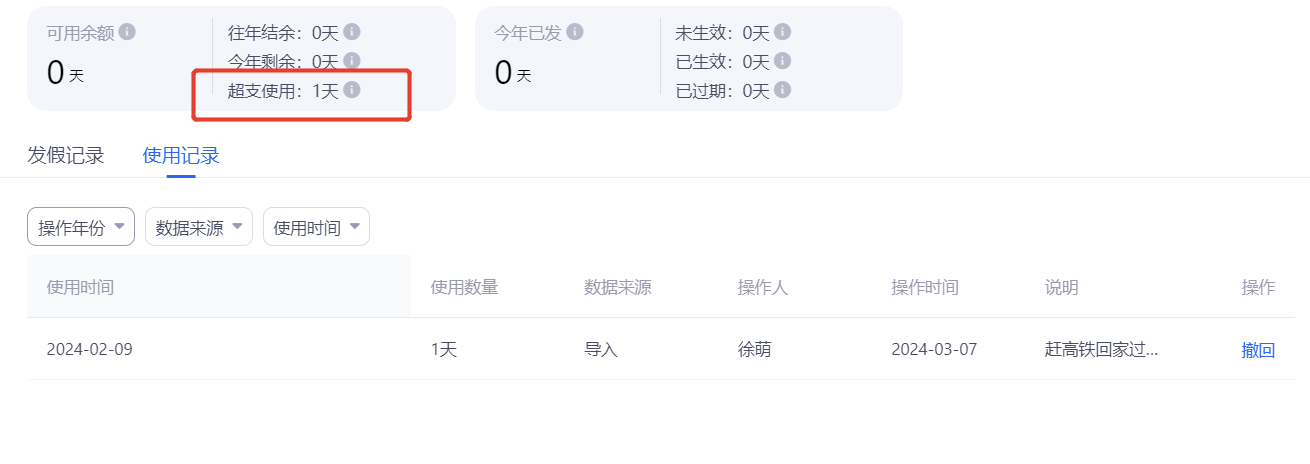The height and width of the screenshot is (464, 1310).
Task: Switch to the 发假记录 tab
Action: pyautogui.click(x=66, y=155)
